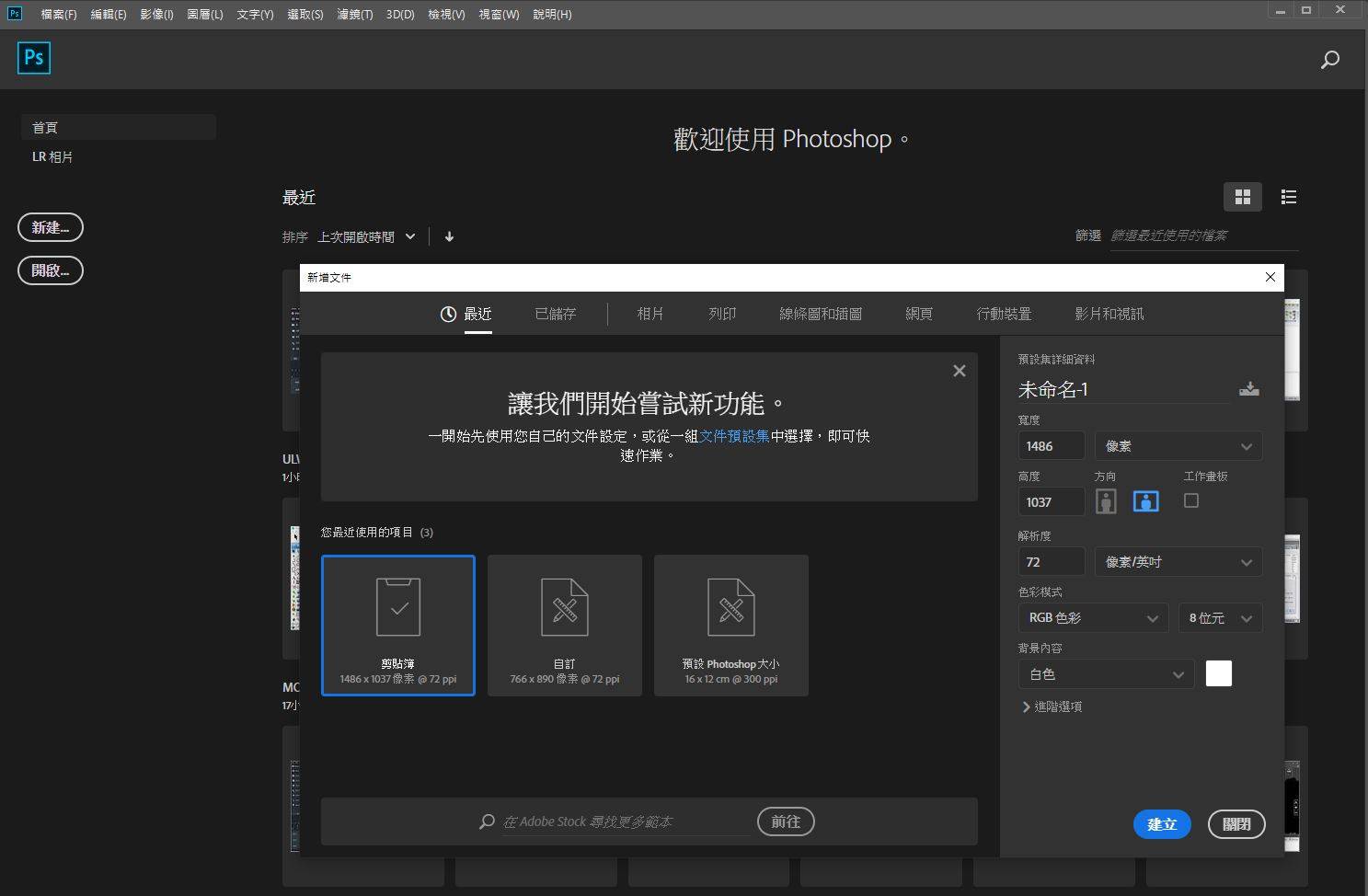
Task: Select the 剪貼簿 1486 x 1037 preset
Action: tap(398, 626)
